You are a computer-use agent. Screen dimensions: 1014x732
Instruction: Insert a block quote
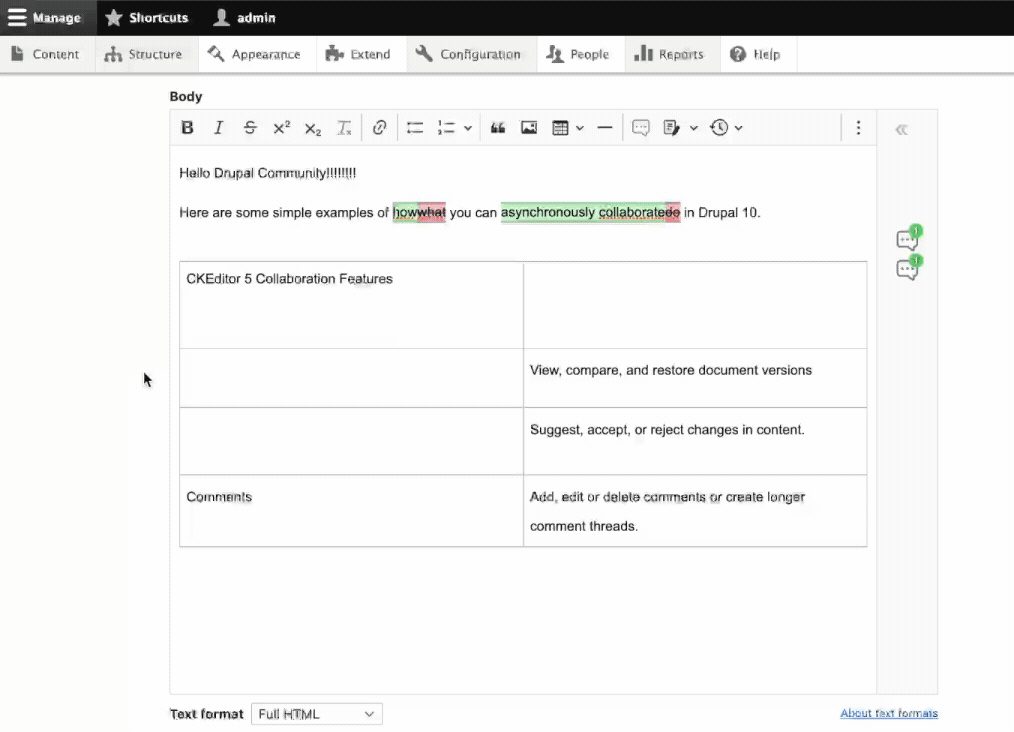[x=497, y=127]
